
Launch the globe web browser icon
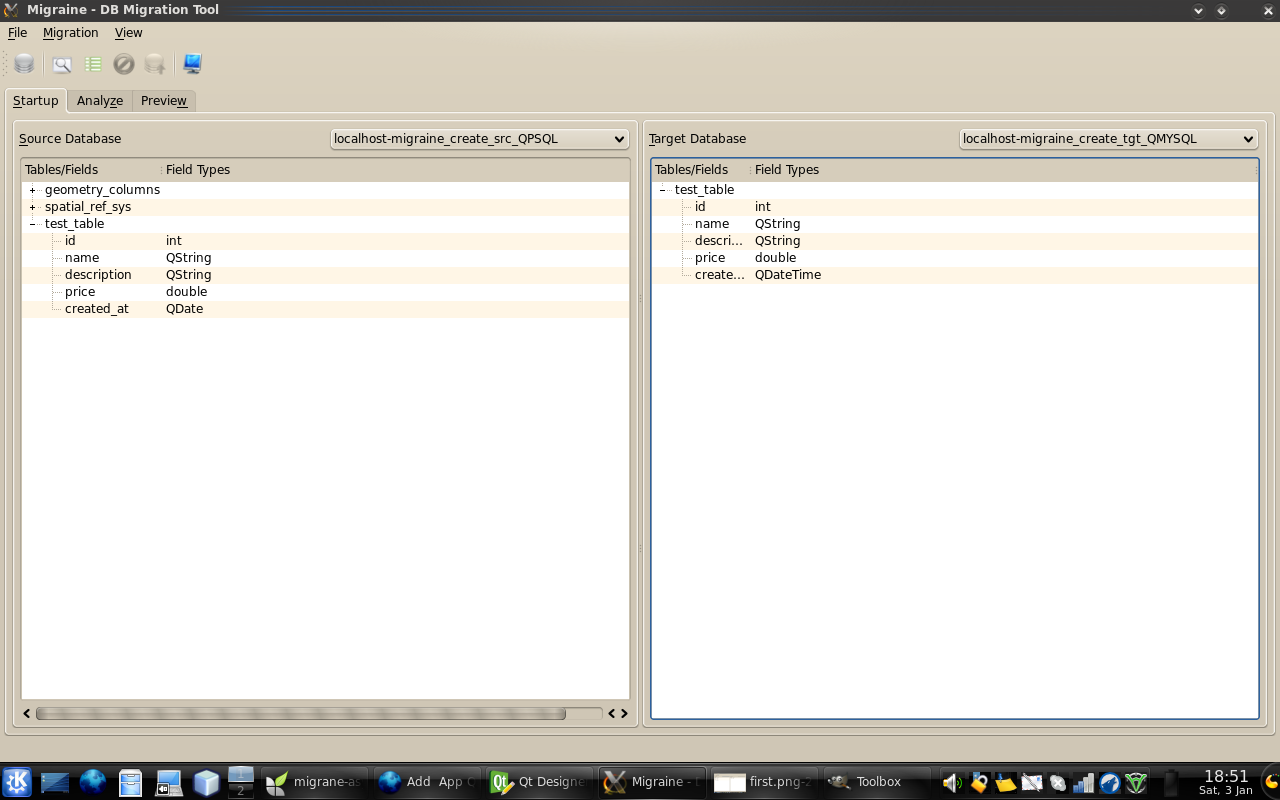point(93,782)
